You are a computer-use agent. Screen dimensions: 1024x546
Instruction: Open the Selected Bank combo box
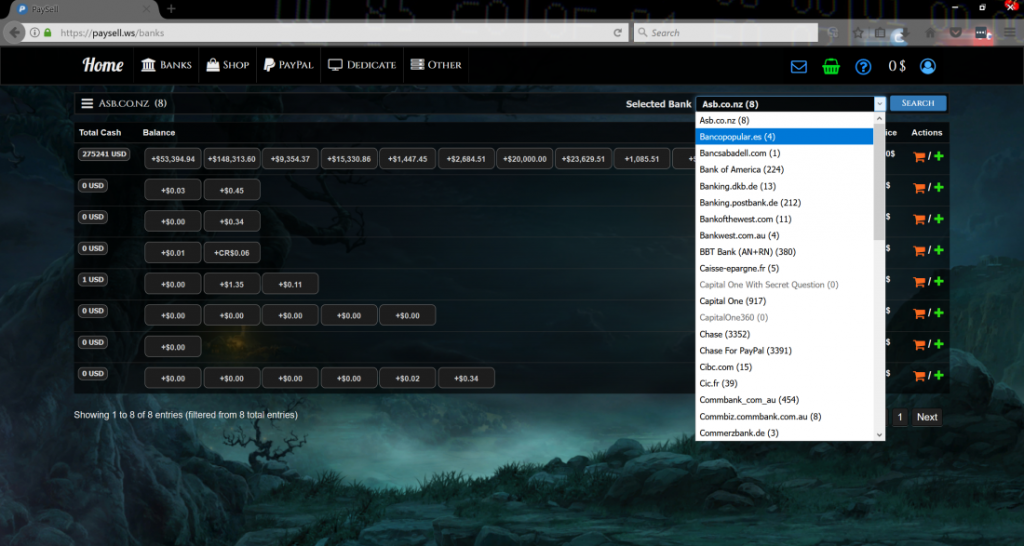[790, 104]
